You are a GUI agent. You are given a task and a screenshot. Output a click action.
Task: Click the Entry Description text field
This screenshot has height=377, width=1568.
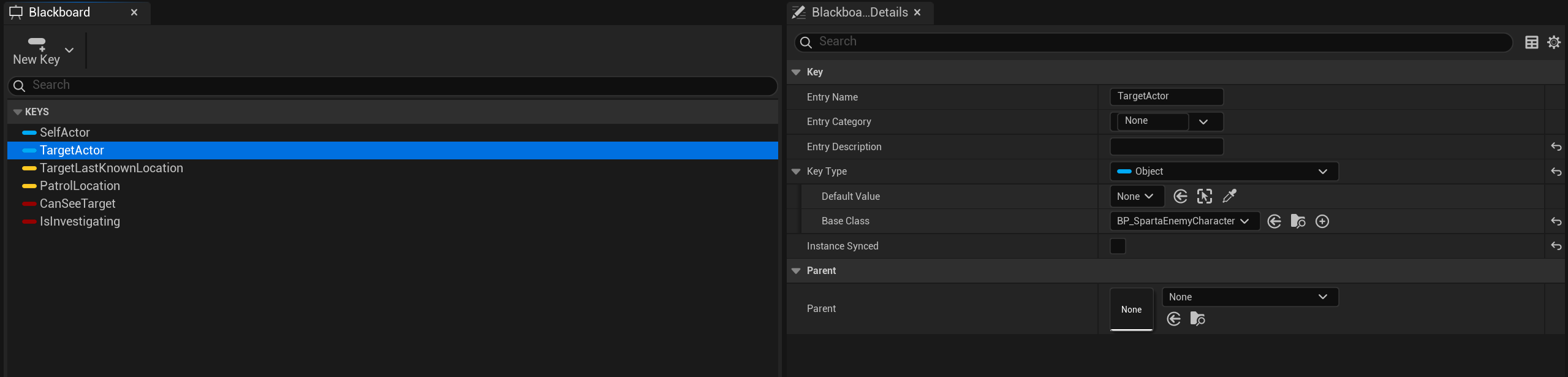(x=1166, y=147)
